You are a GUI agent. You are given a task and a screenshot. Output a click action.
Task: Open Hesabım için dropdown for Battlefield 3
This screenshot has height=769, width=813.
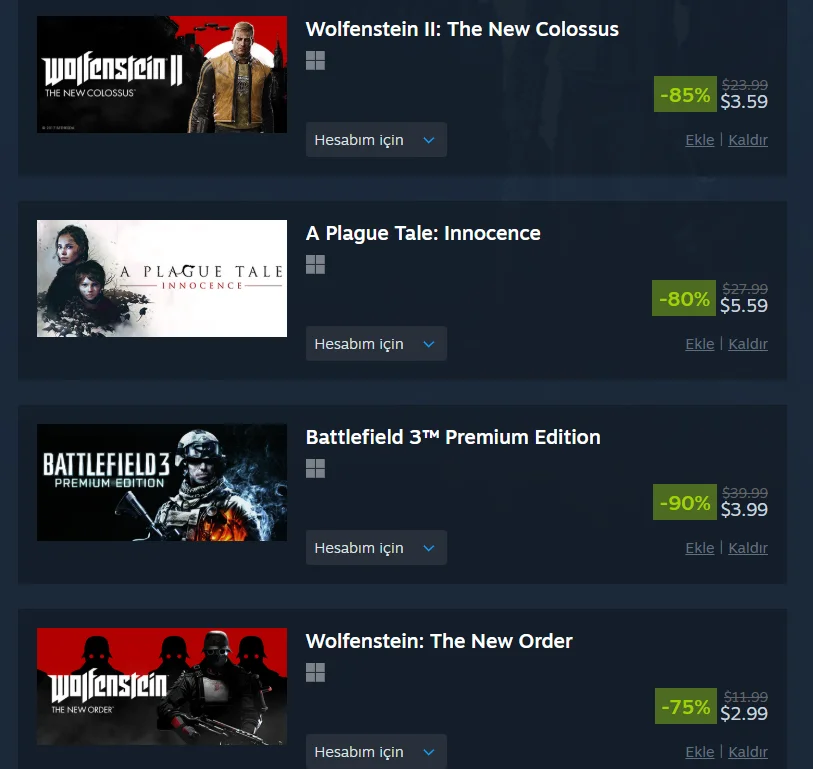coord(376,548)
